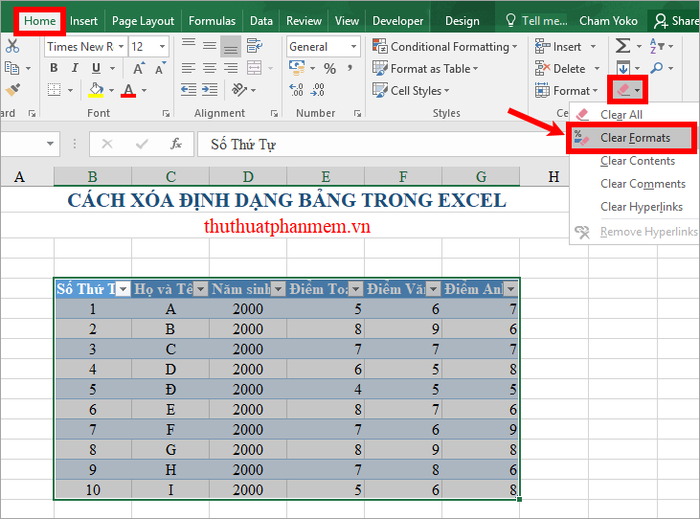
Task: Select the Format Painter brush
Action: 12,89
